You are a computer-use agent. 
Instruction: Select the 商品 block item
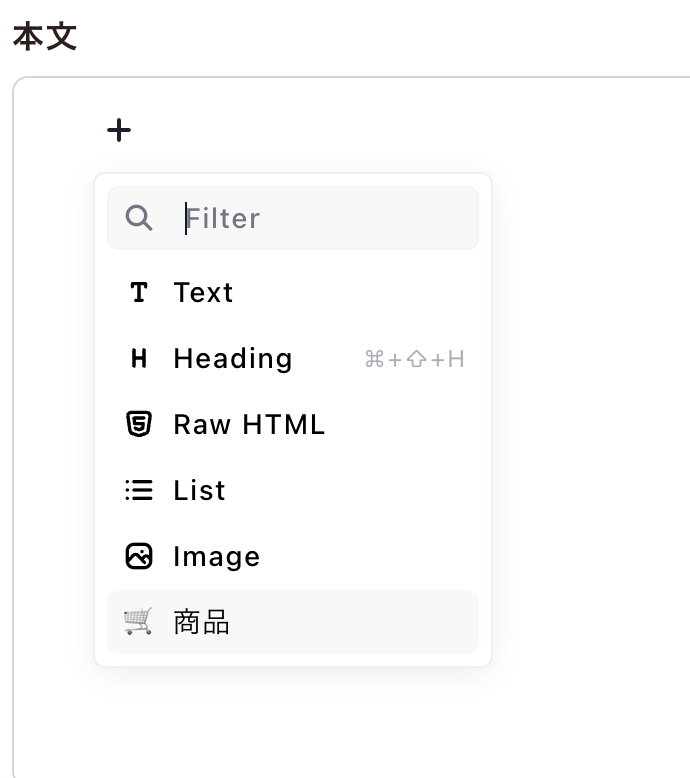tap(202, 622)
